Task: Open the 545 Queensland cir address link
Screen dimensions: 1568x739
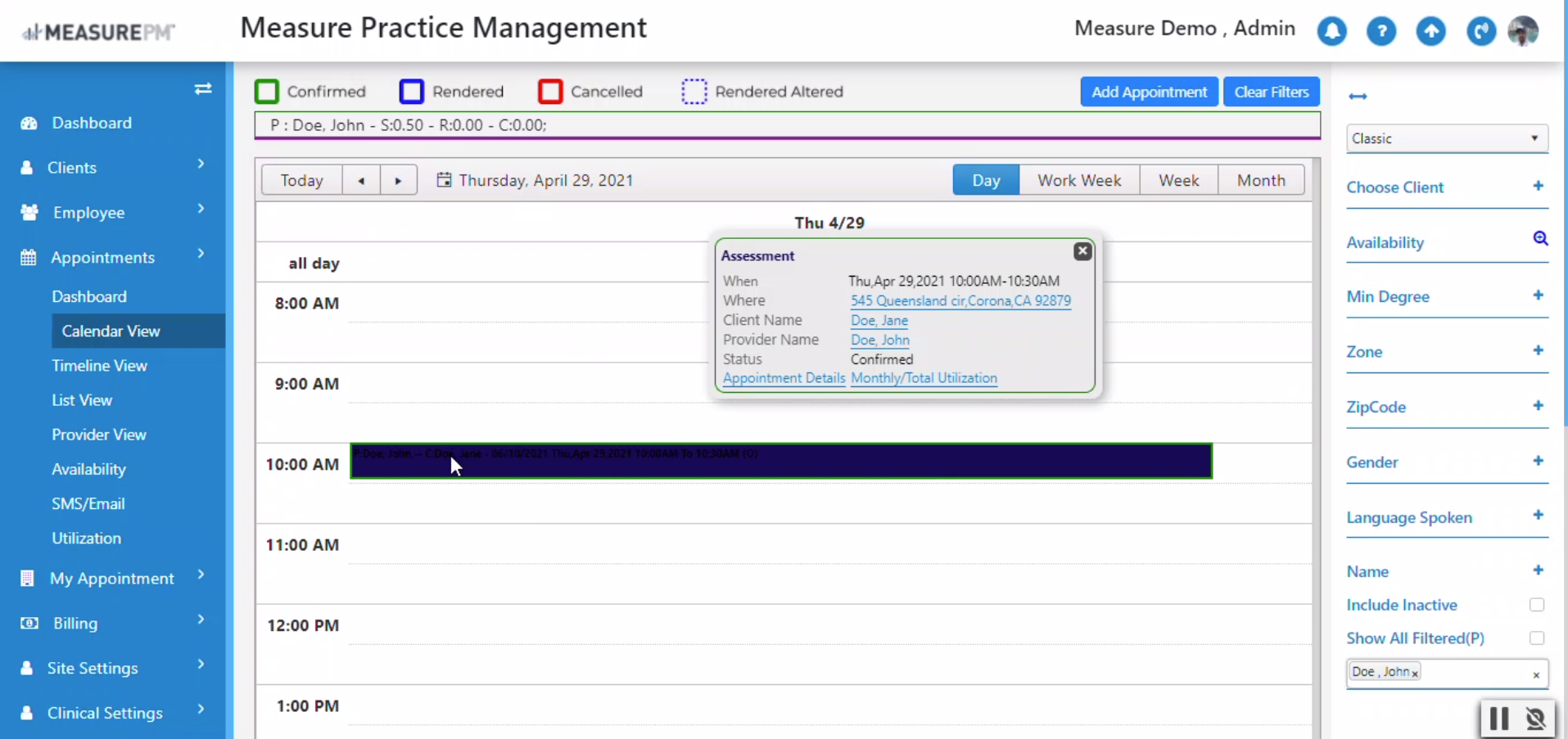Action: click(960, 301)
